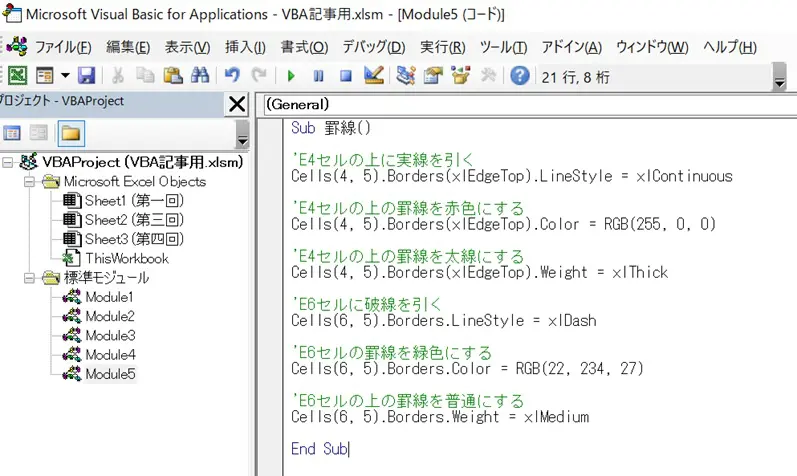The height and width of the screenshot is (476, 797).
Task: Select the 標準モジュール folder label
Action: [106, 278]
